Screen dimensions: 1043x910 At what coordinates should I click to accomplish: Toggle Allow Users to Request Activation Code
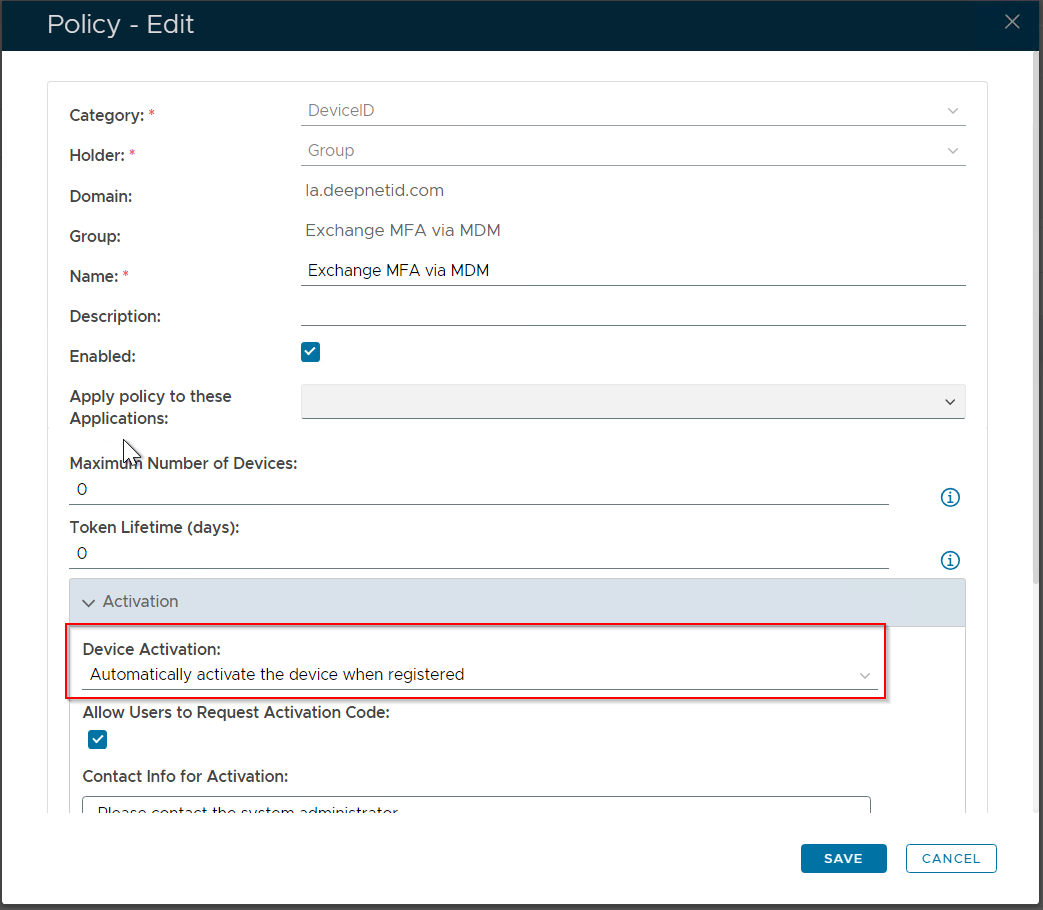pyautogui.click(x=97, y=739)
